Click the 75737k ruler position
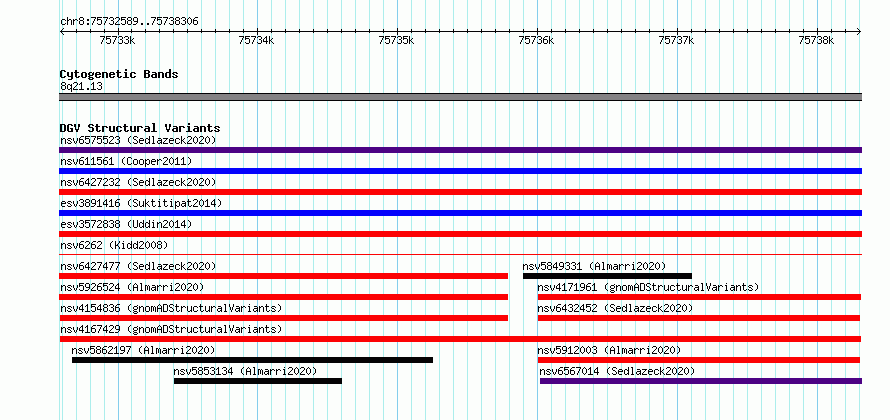 click(677, 40)
